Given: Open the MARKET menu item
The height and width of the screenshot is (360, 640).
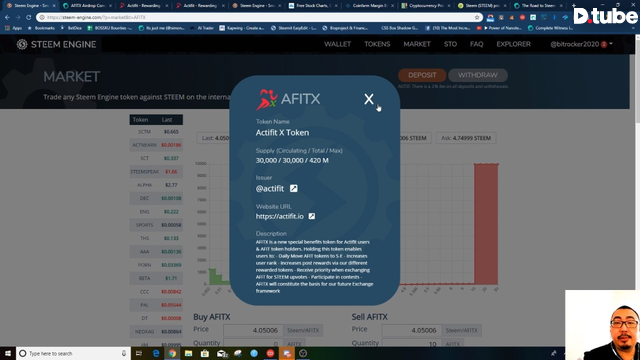Looking at the screenshot, I should pyautogui.click(x=417, y=44).
